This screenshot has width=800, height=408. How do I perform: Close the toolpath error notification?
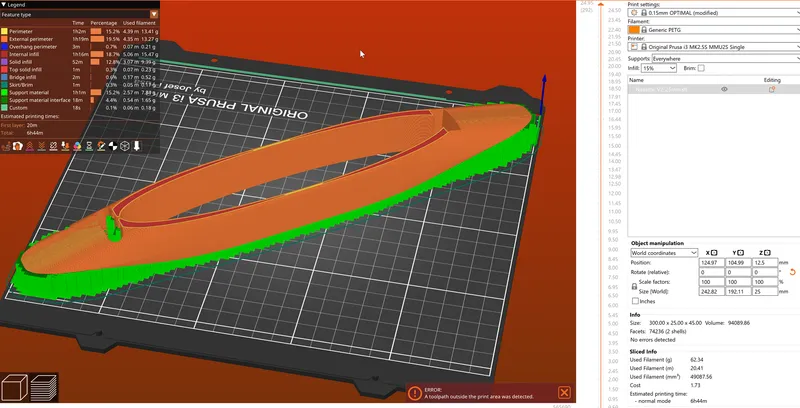pos(564,393)
